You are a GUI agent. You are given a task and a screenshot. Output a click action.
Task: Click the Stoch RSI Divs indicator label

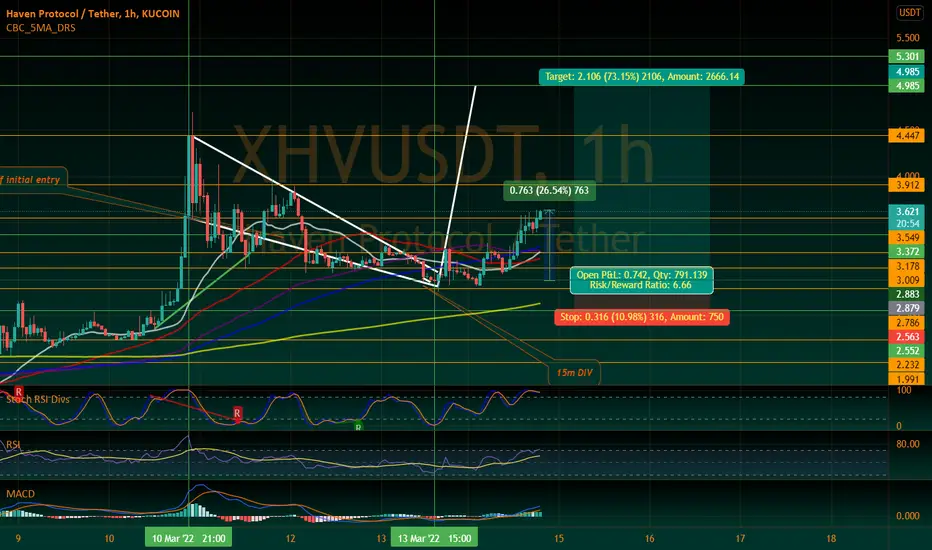tap(38, 399)
